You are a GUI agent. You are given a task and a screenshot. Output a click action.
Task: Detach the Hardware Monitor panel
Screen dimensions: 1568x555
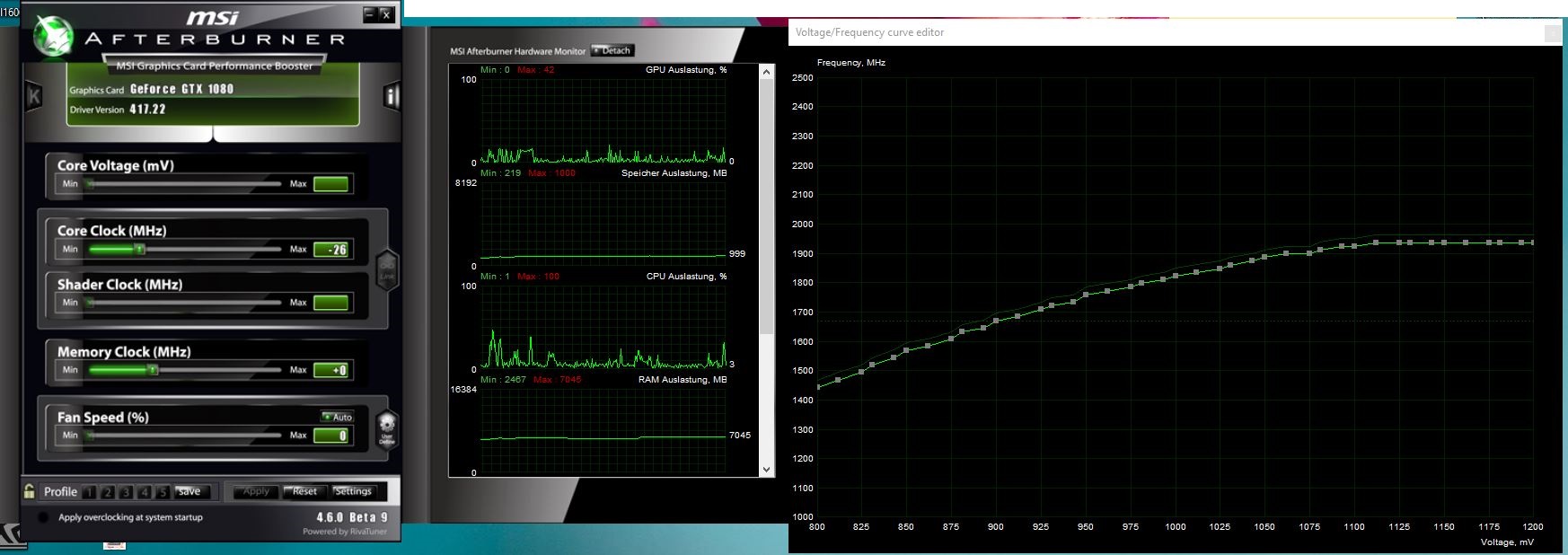(612, 50)
